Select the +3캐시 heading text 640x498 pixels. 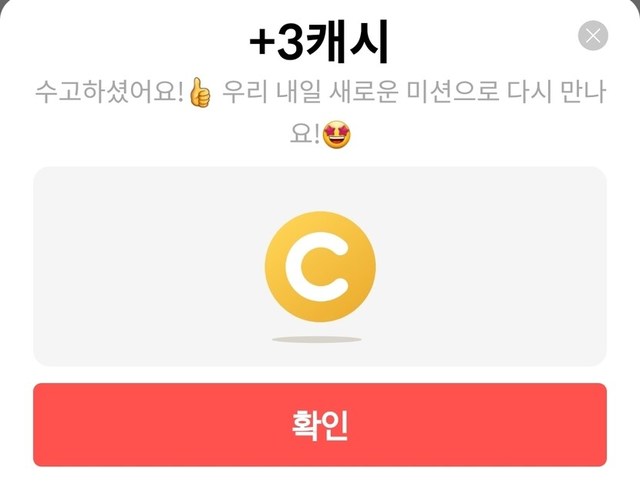[319, 42]
